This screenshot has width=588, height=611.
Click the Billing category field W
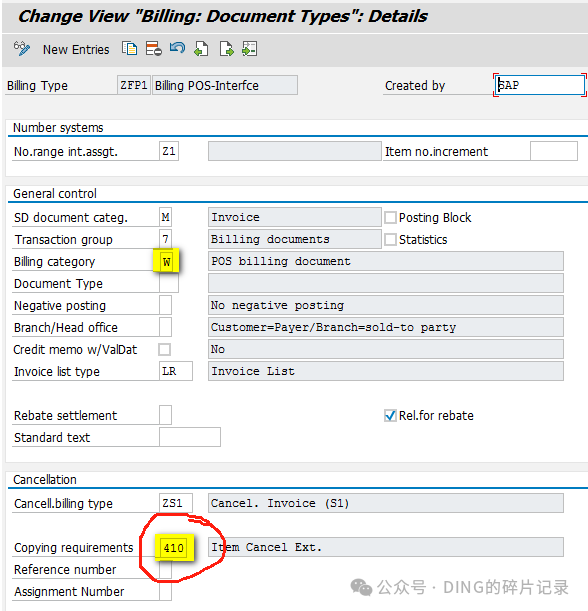coord(166,261)
